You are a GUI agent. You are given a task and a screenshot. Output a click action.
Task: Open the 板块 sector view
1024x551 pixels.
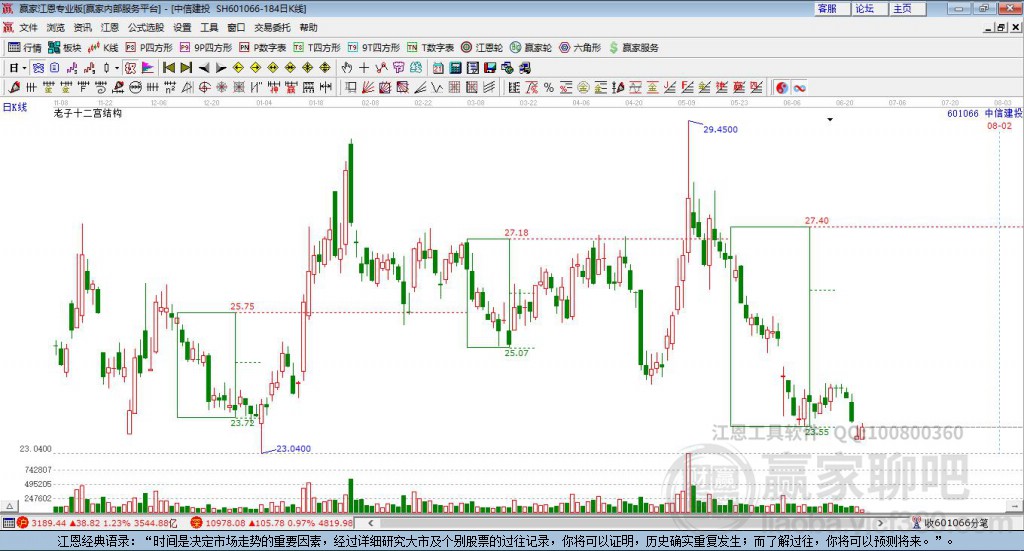(x=64, y=48)
